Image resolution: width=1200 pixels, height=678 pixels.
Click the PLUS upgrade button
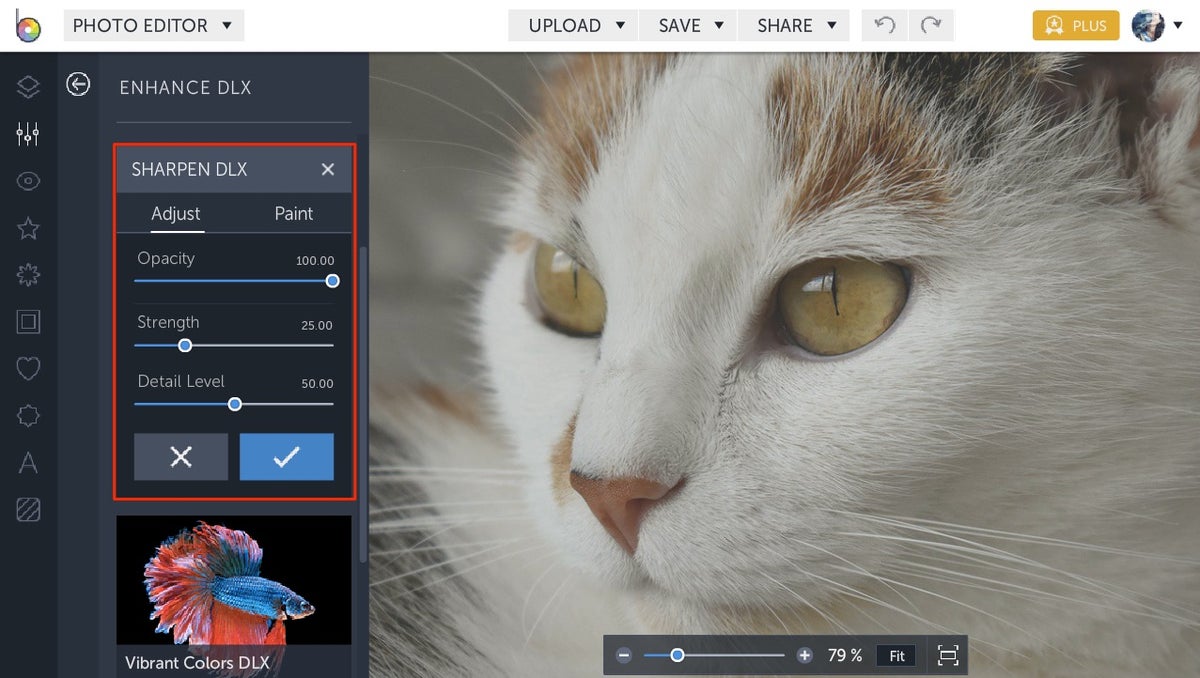(1075, 25)
